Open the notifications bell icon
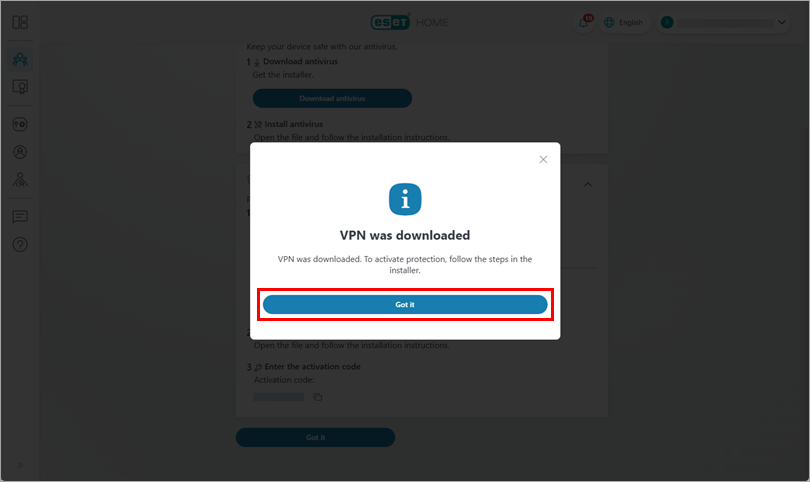 pyautogui.click(x=584, y=22)
